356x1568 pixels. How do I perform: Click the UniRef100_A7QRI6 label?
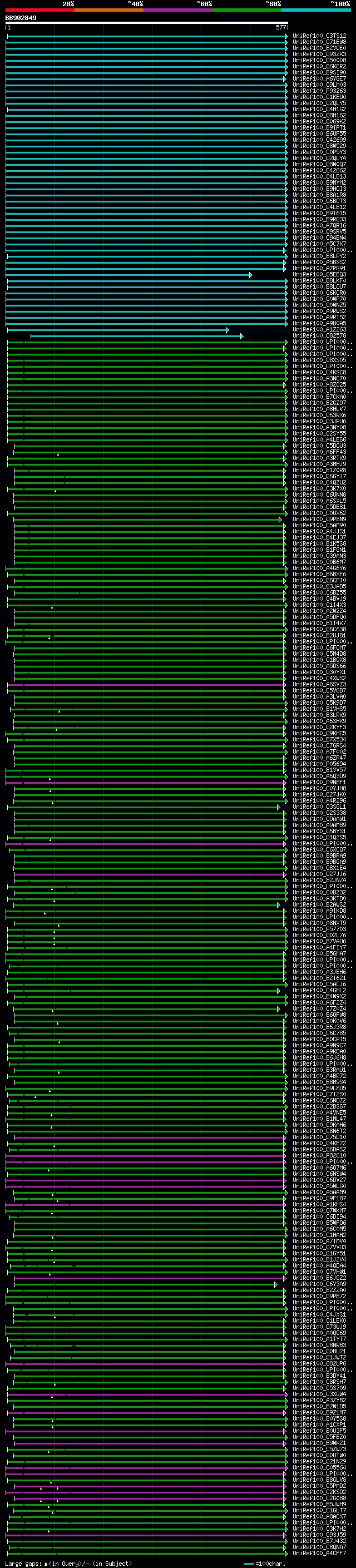click(319, 226)
